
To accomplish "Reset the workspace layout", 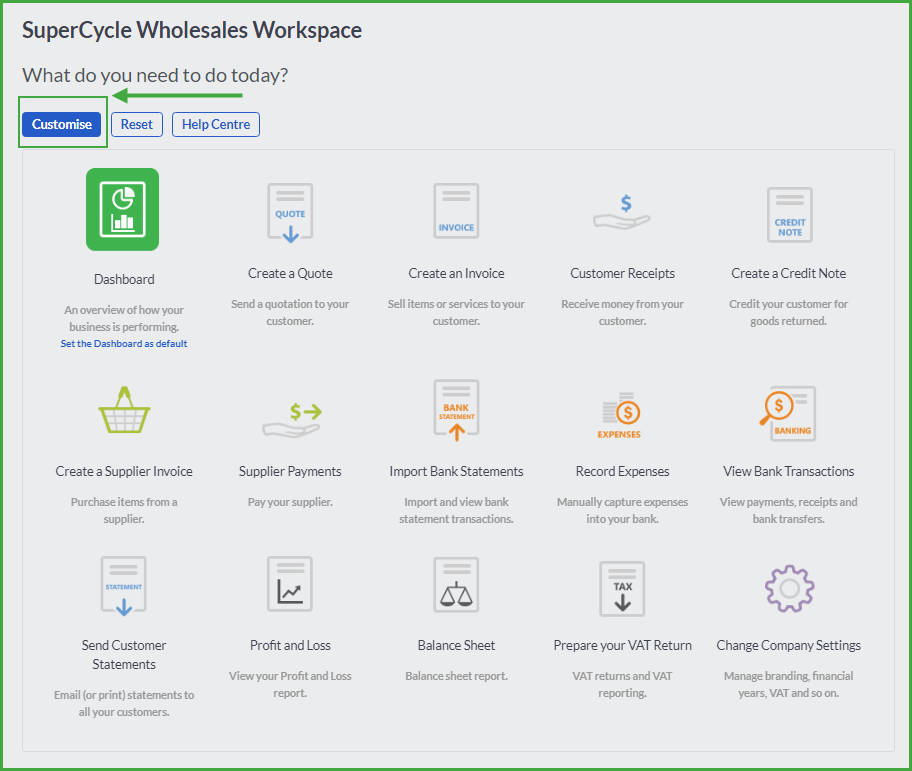I will 137,124.
